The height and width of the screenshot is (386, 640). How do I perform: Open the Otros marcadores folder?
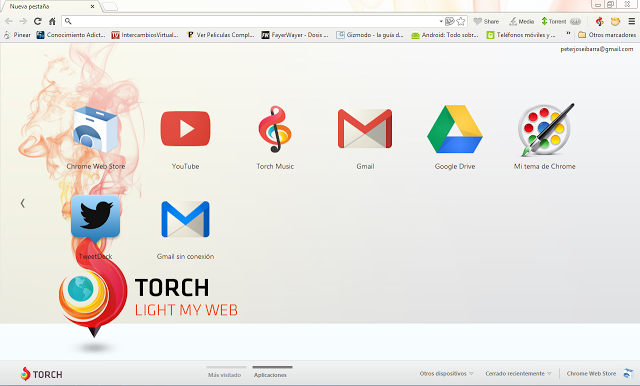pyautogui.click(x=607, y=35)
